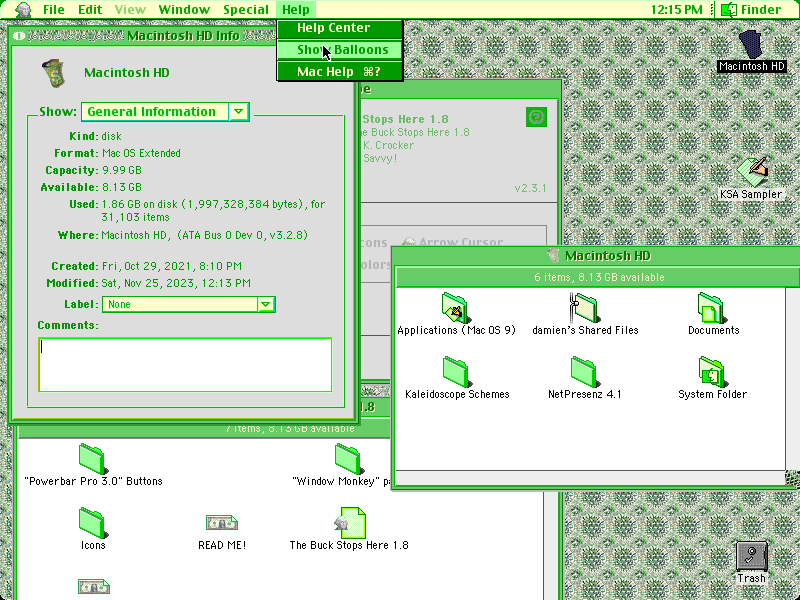Open the File menu

pyautogui.click(x=54, y=10)
